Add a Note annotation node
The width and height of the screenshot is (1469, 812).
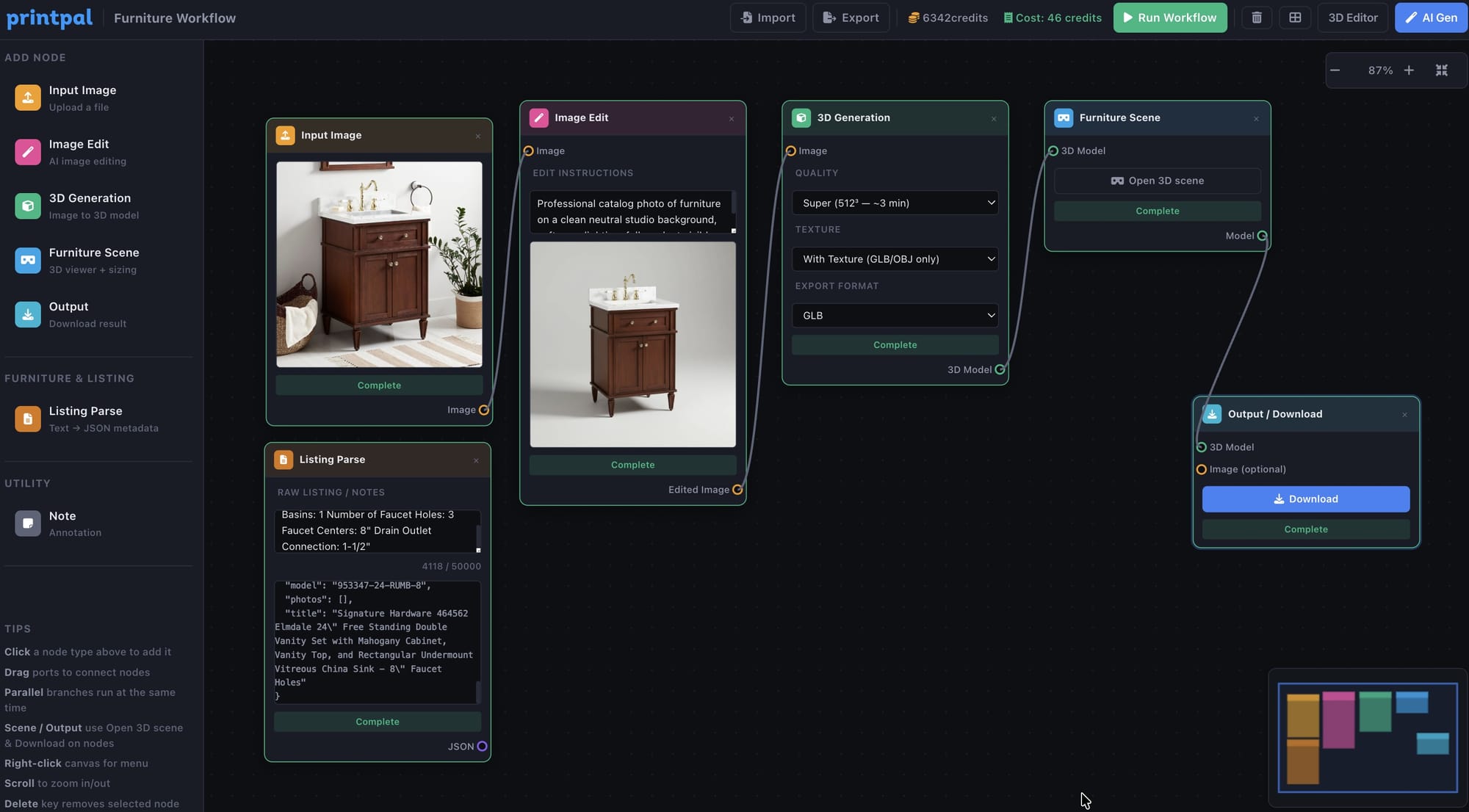coord(62,523)
